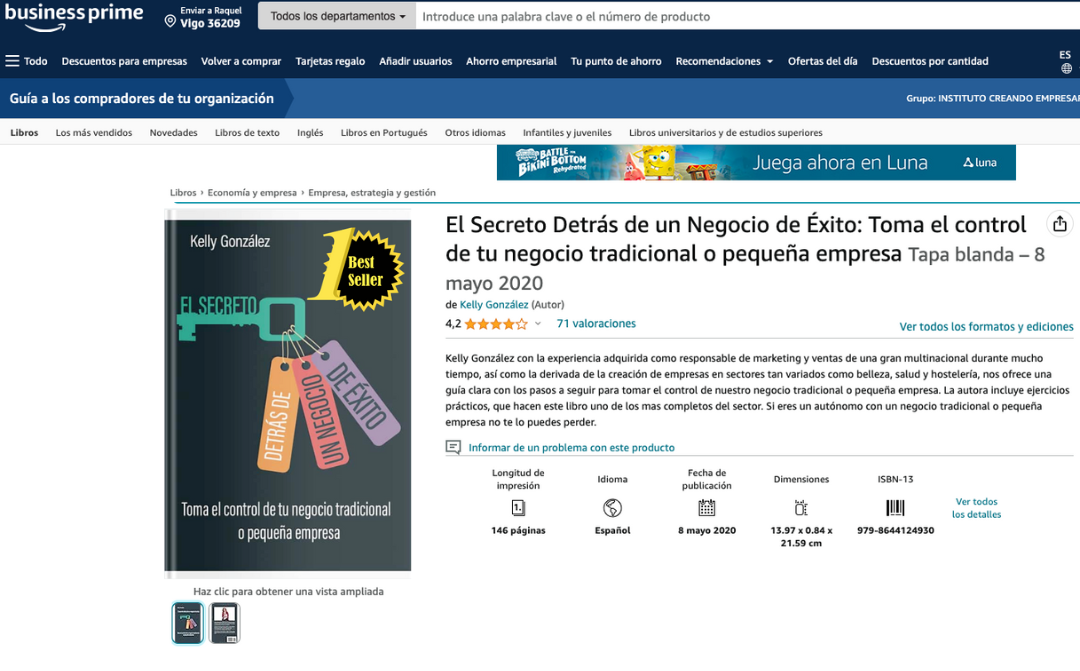
Task: Select Ofertas del día in navigation bar
Action: tap(822, 61)
